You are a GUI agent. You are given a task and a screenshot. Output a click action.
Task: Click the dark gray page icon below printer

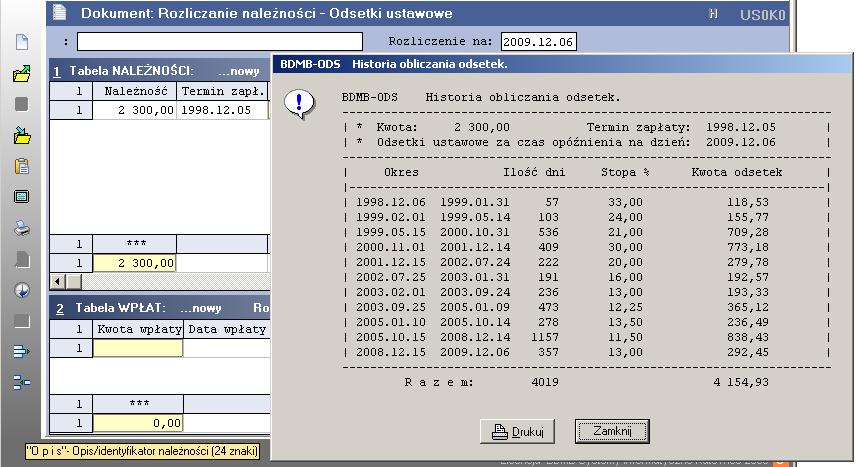(22, 259)
